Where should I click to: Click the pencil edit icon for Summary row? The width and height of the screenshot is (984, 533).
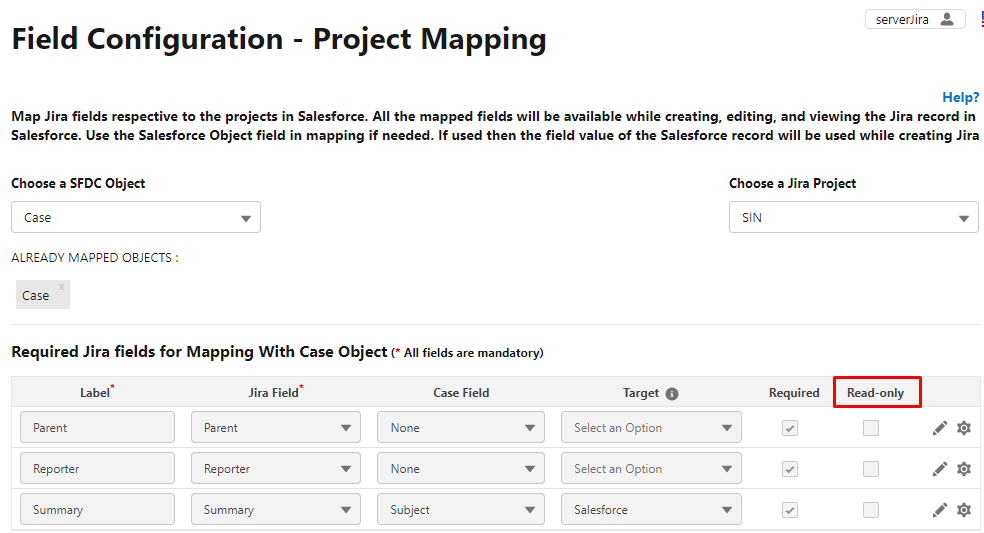939,510
